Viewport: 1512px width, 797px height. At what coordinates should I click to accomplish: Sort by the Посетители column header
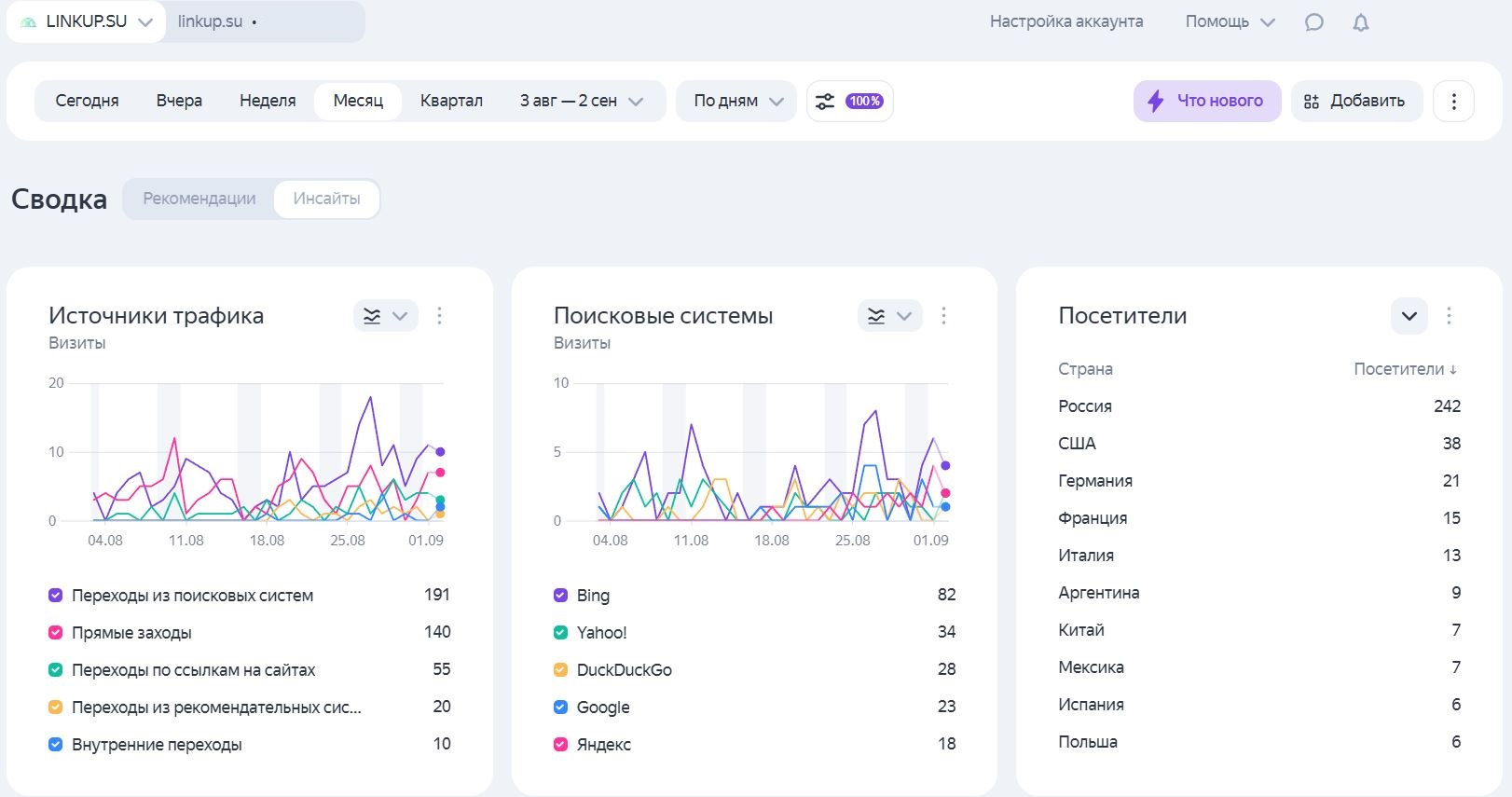[1404, 369]
